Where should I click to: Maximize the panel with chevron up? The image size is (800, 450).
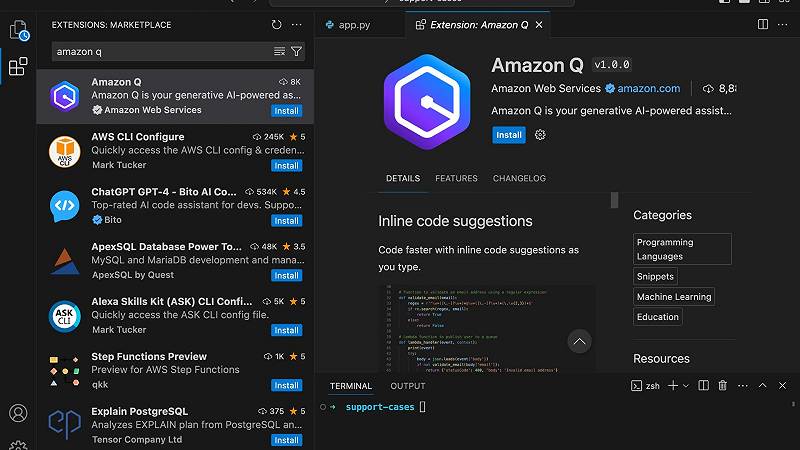(x=762, y=386)
